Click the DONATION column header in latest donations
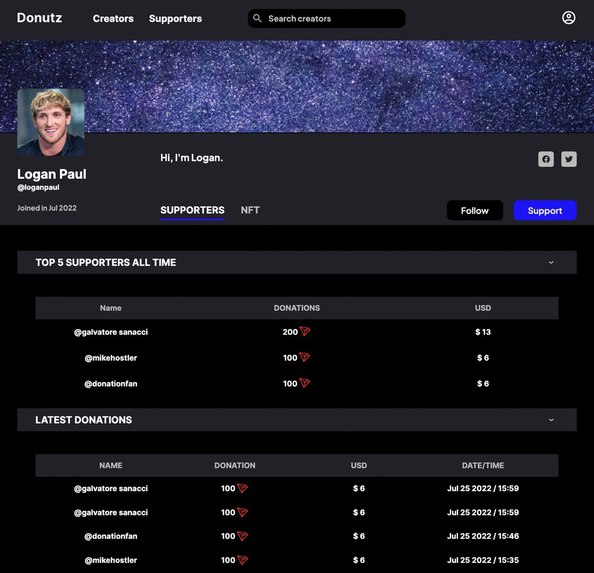Viewport: 594px width, 573px height. click(235, 465)
